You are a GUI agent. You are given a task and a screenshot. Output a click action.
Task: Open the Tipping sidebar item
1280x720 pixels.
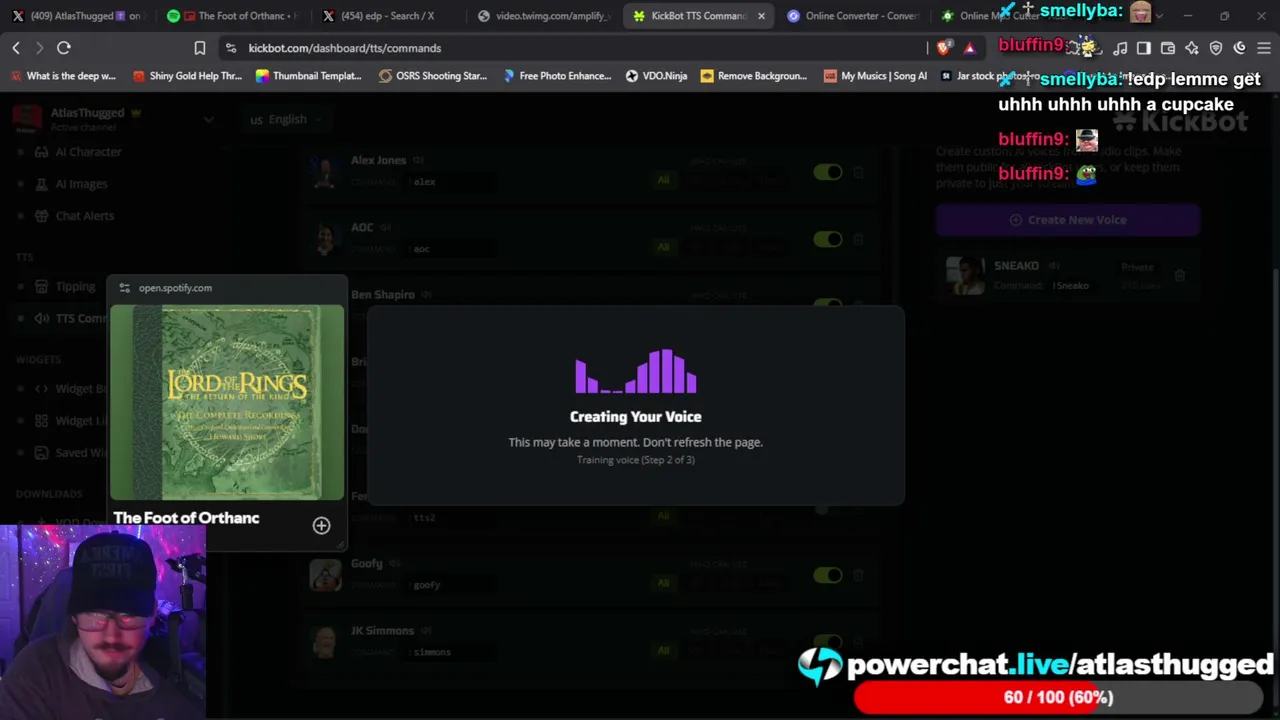65,287
